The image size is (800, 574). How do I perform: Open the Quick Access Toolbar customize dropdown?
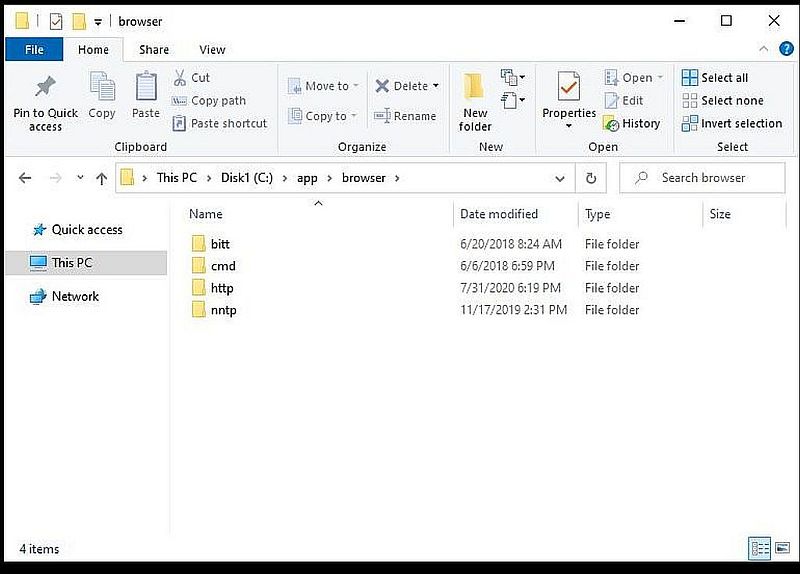[x=98, y=21]
